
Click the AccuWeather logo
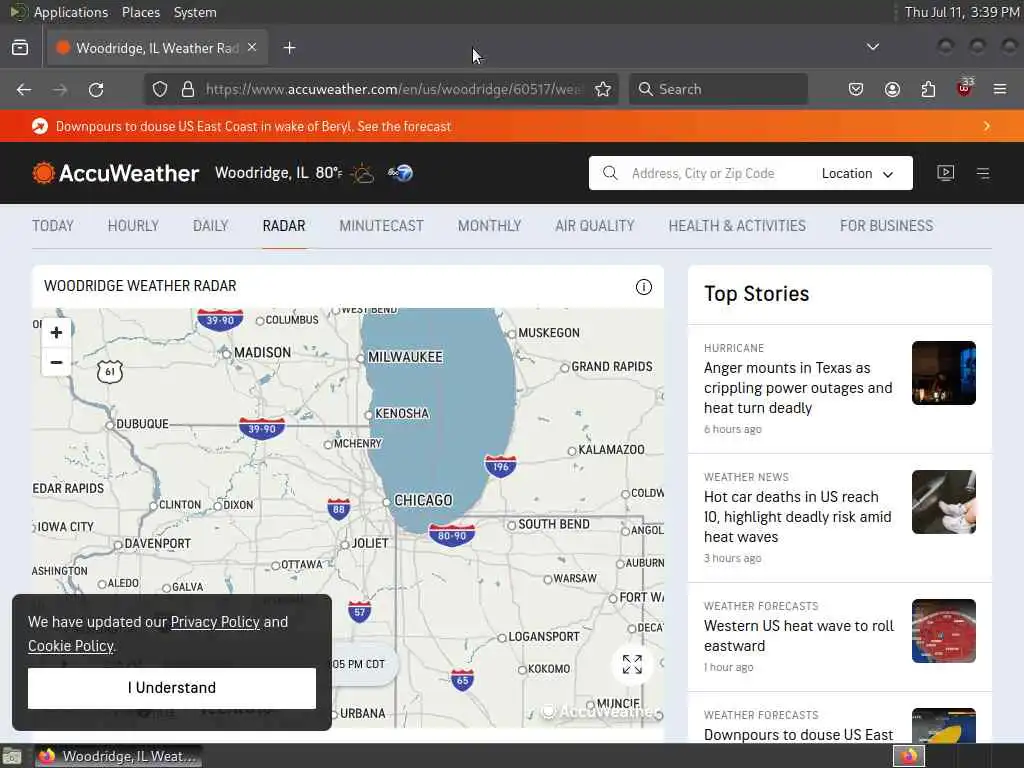pos(116,173)
